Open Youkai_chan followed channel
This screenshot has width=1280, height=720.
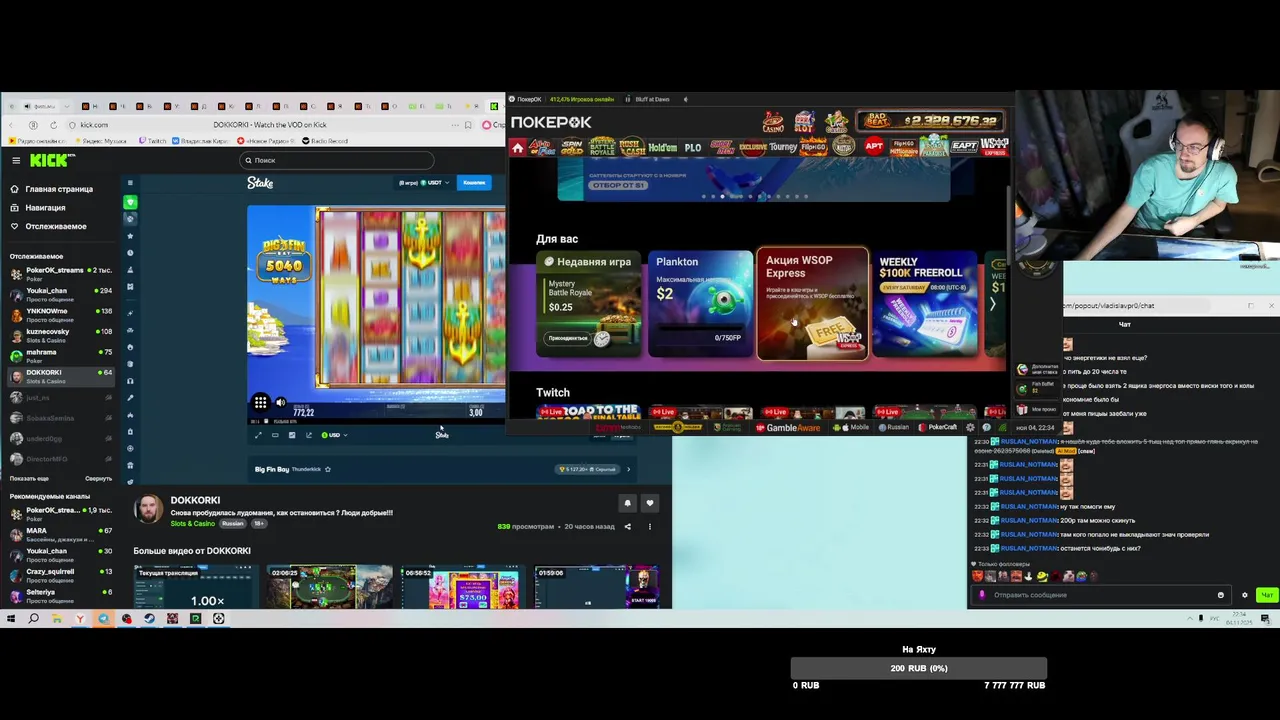pos(62,293)
